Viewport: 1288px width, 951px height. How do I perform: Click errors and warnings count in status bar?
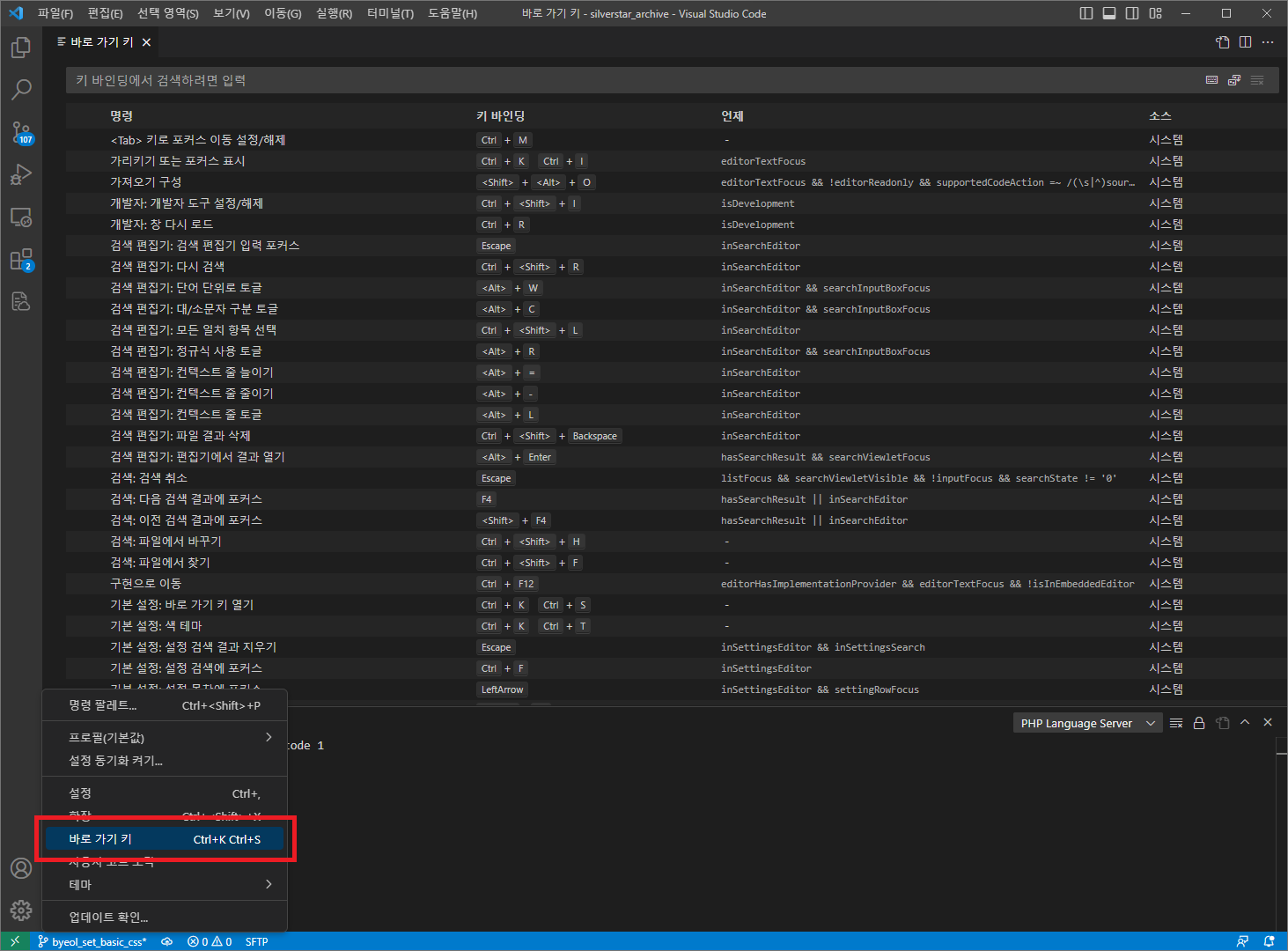(210, 941)
